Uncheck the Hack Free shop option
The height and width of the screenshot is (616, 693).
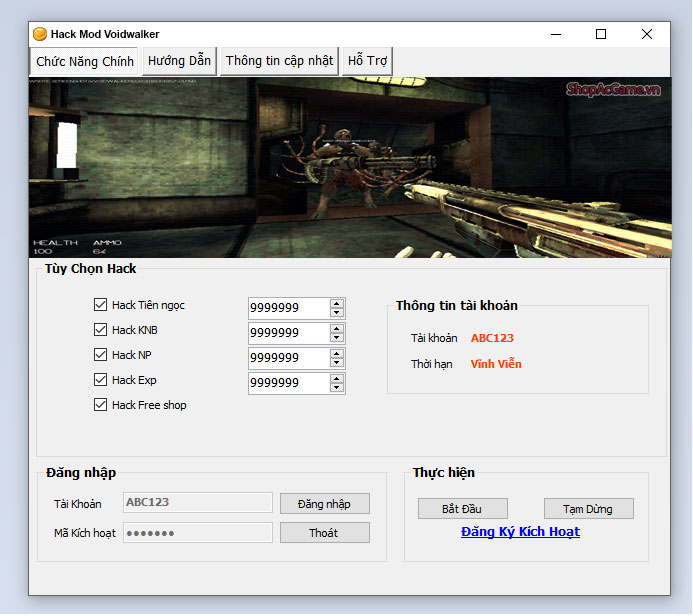[x=100, y=405]
